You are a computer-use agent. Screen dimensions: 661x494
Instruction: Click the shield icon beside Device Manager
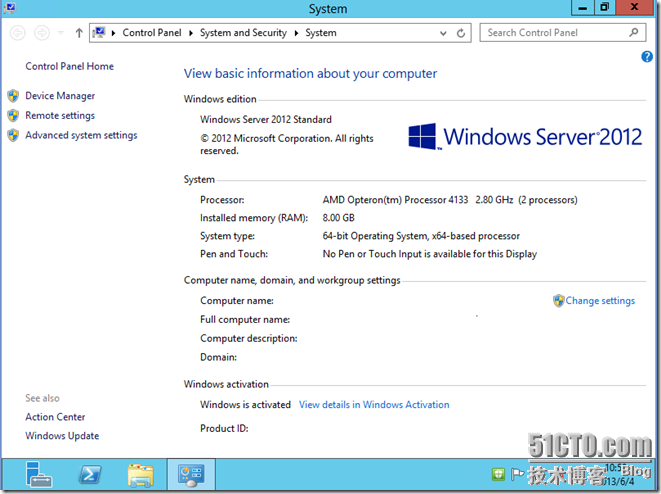(13, 96)
